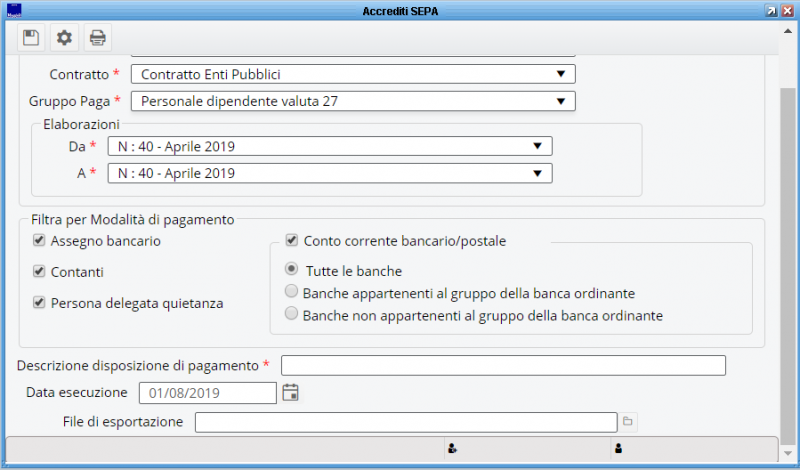Click the Descrizione disposizione di pagamento field
Screen dimensions: 800x470
click(x=503, y=364)
